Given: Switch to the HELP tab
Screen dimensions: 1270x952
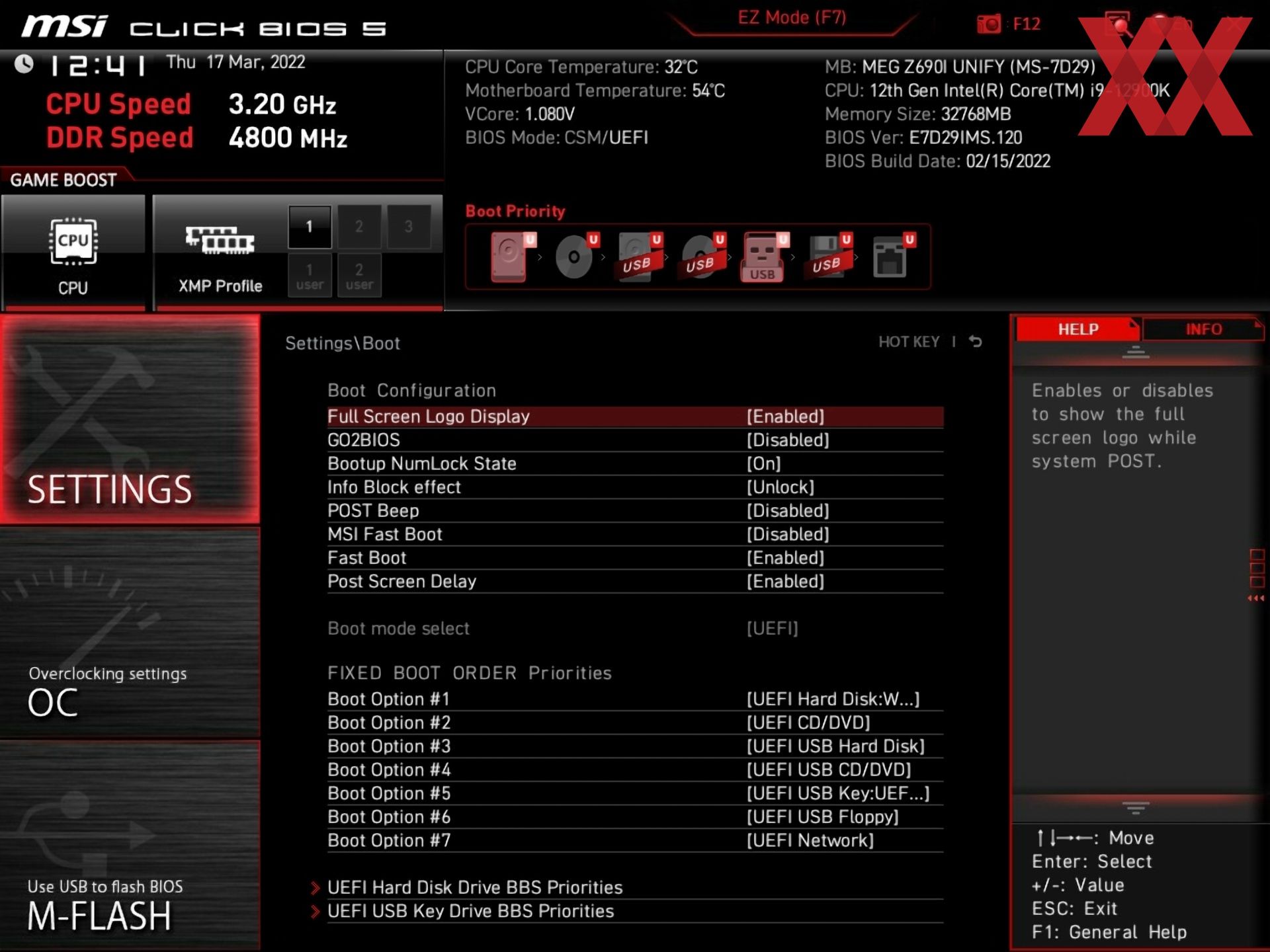Looking at the screenshot, I should (1078, 329).
